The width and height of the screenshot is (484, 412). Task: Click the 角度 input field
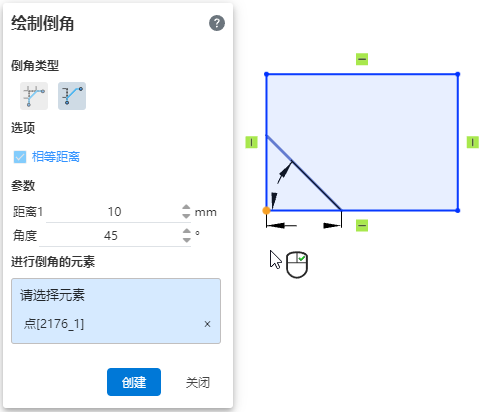click(111, 236)
